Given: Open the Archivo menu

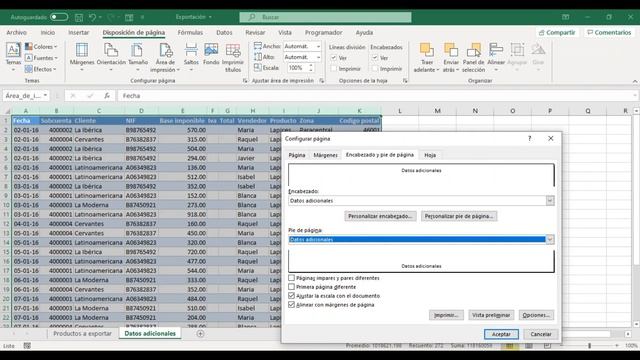Looking at the screenshot, I should pyautogui.click(x=16, y=32).
